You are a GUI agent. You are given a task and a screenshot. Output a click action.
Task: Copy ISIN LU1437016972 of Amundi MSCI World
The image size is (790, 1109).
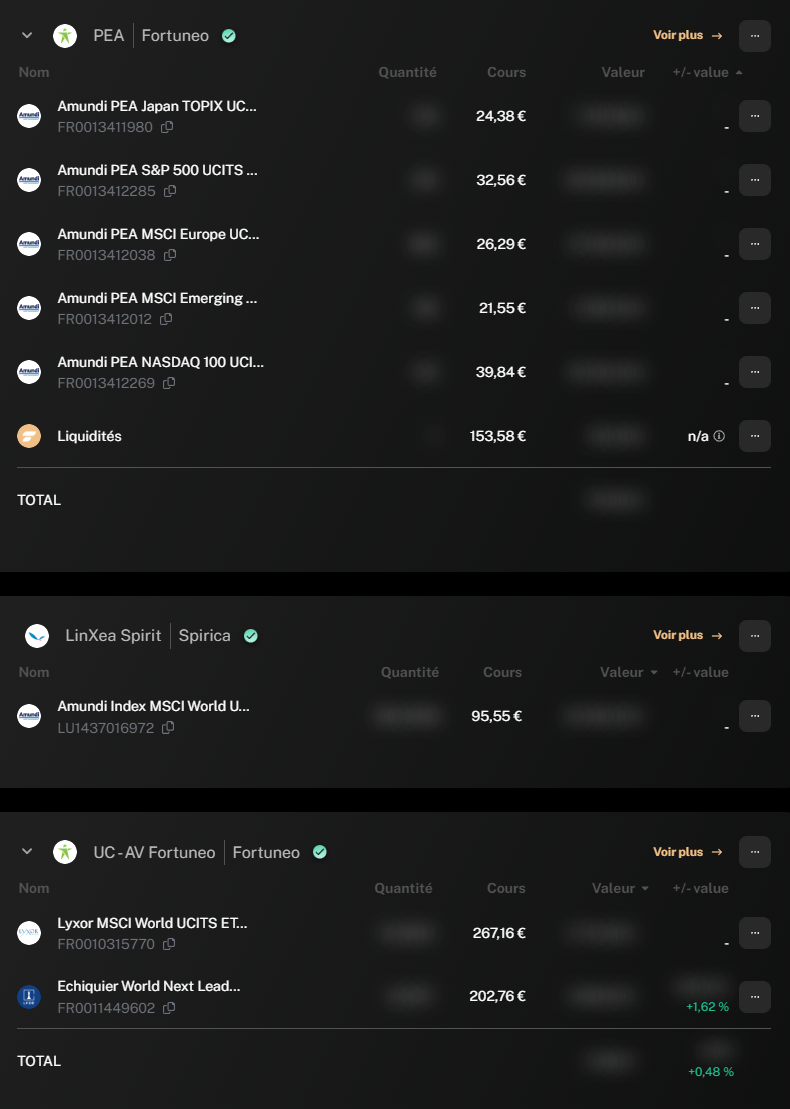pos(168,728)
